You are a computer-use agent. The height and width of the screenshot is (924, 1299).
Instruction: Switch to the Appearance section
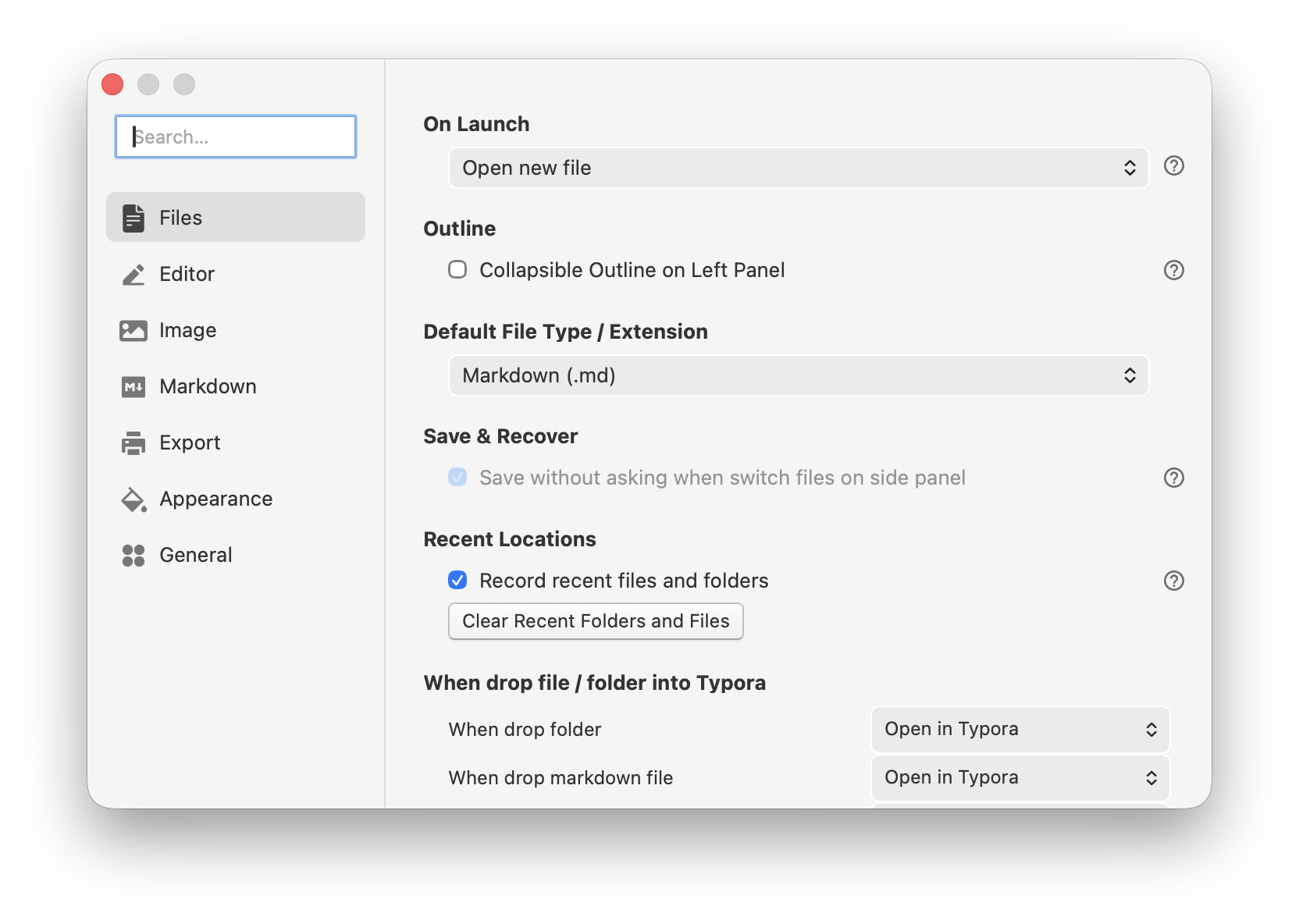[215, 499]
